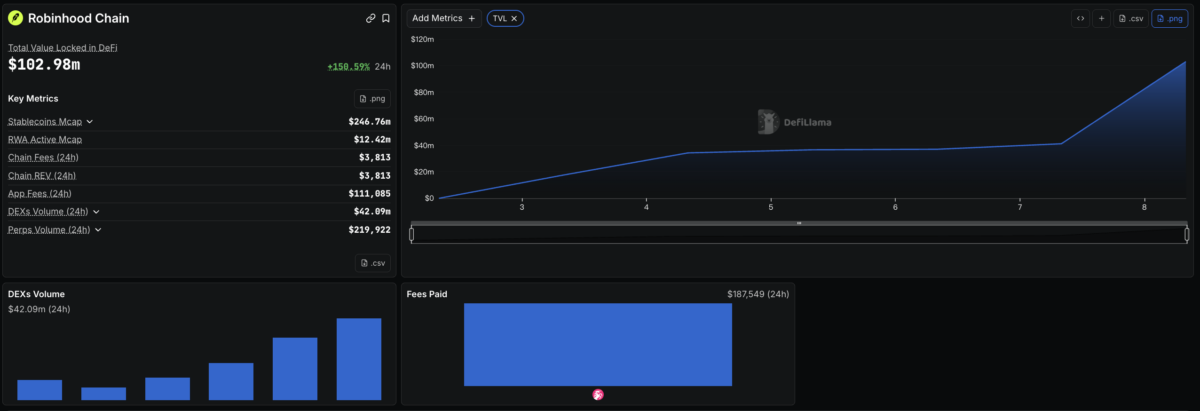
Task: Click the RWA Active Mcap label
Action: click(45, 139)
